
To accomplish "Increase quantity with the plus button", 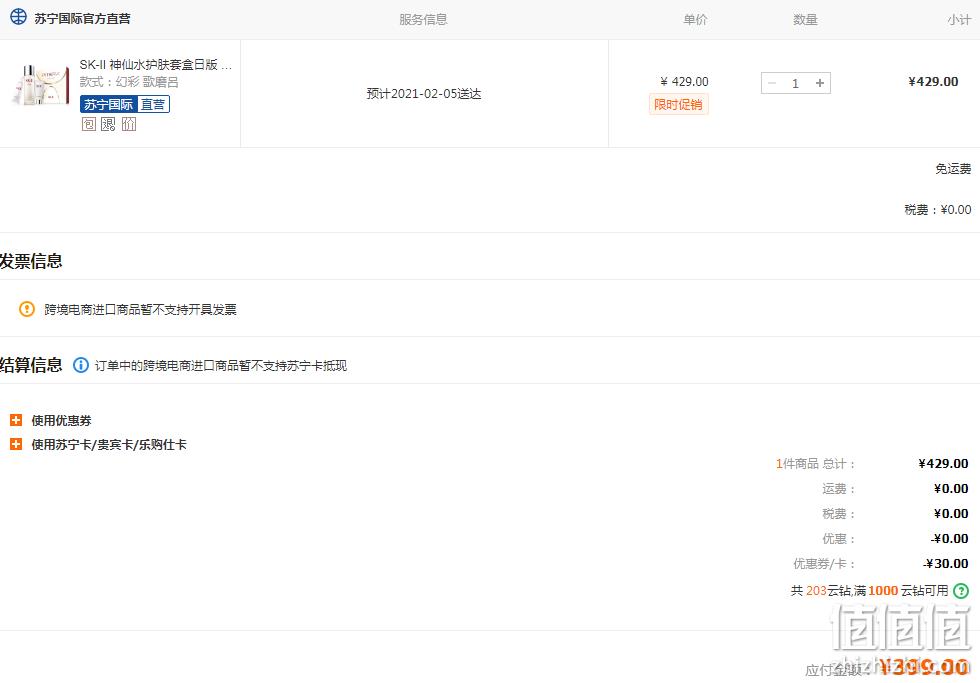I will (x=820, y=83).
